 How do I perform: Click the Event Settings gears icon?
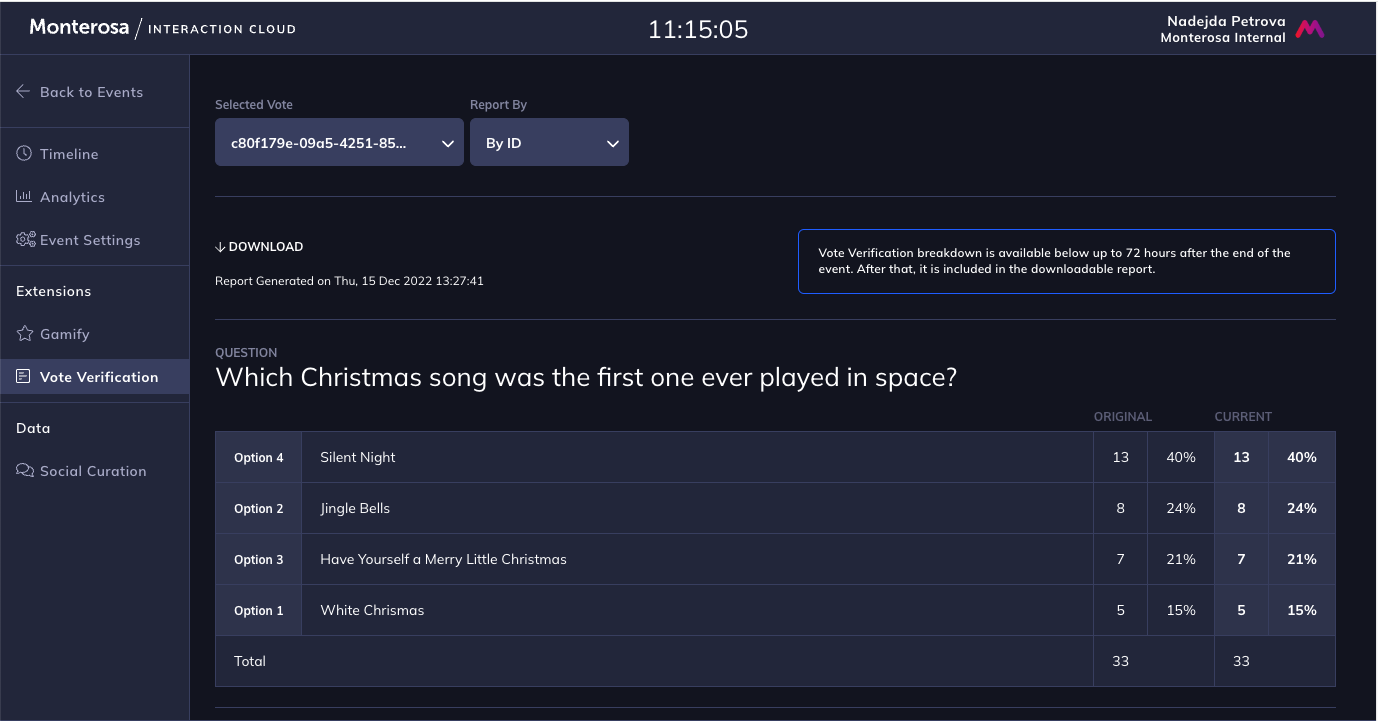point(25,240)
